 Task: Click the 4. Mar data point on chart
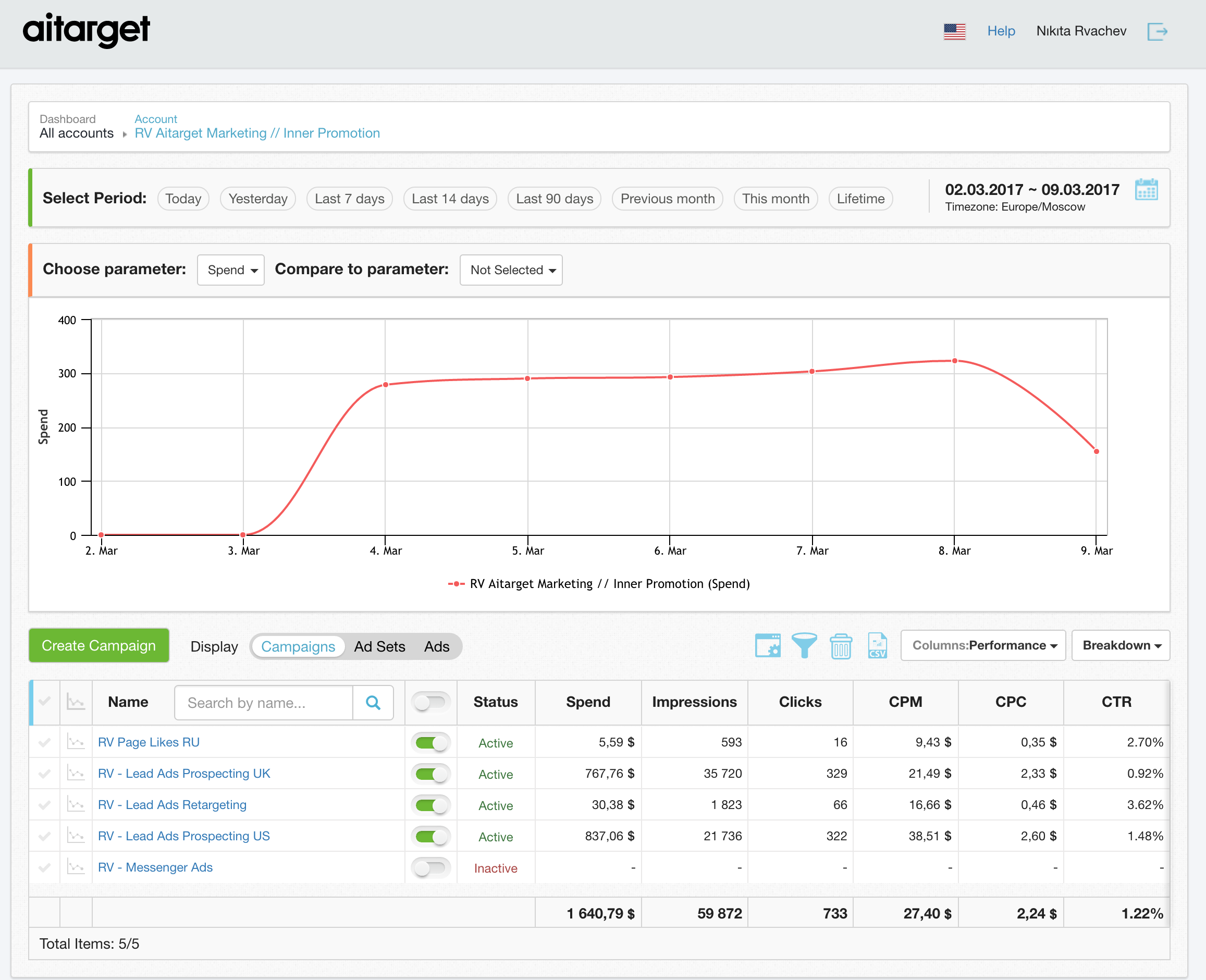pyautogui.click(x=386, y=385)
